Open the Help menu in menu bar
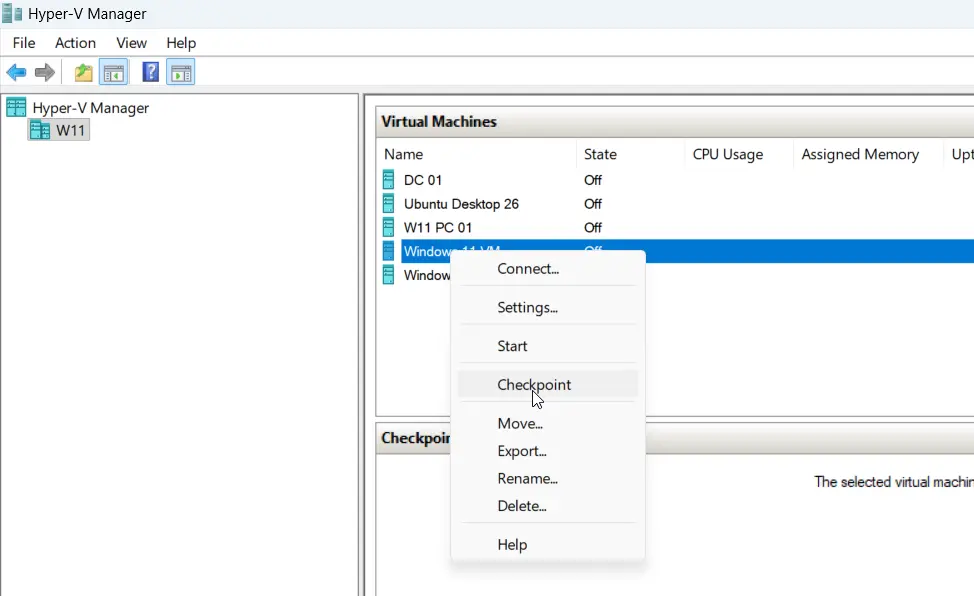974x596 pixels. tap(181, 43)
